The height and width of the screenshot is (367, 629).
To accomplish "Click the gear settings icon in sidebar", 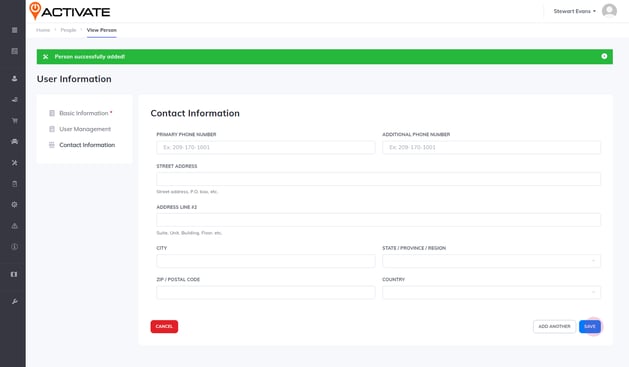I will pyautogui.click(x=14, y=205).
